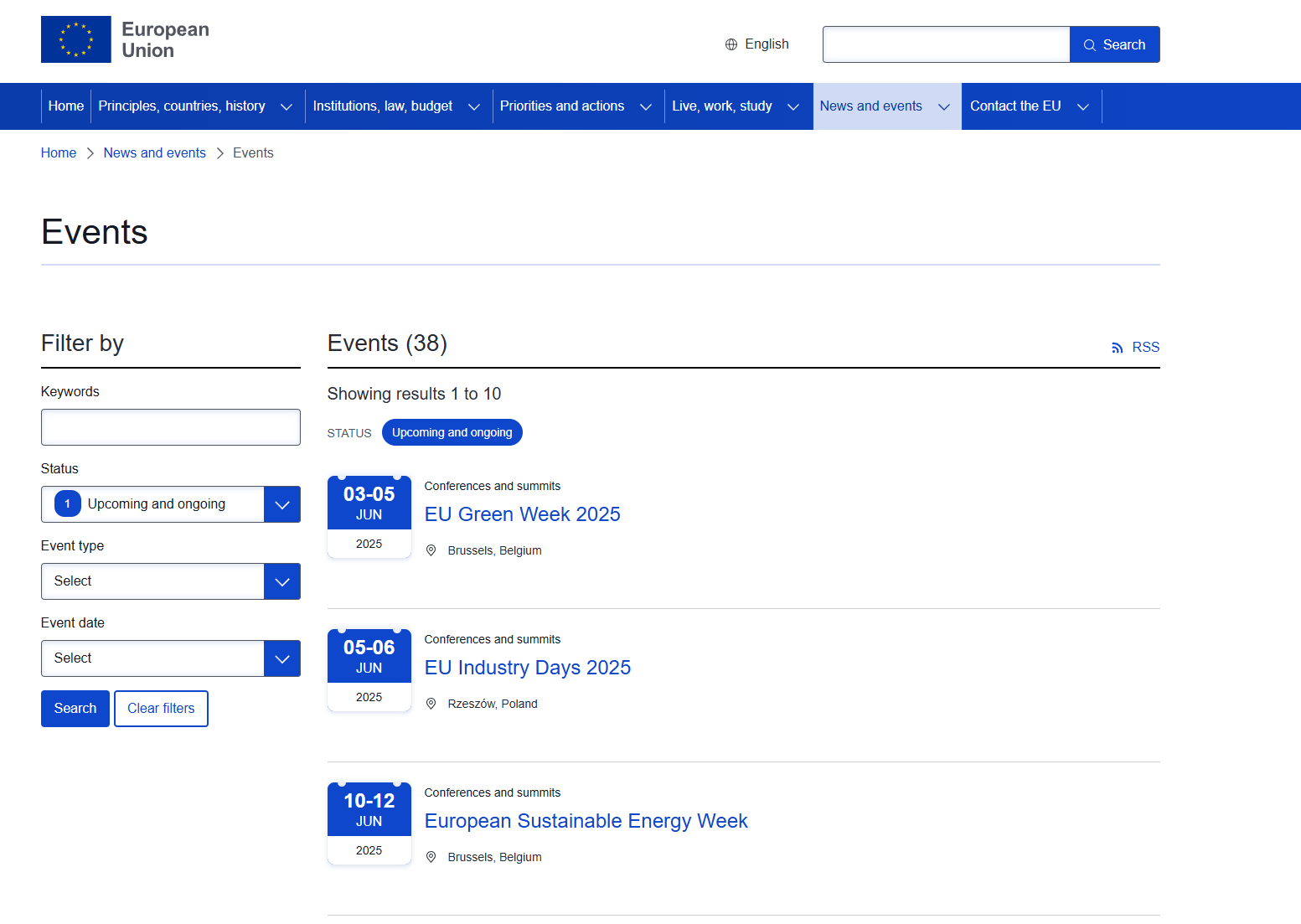The height and width of the screenshot is (924, 1301).
Task: Go to Home breadcrumb link
Action: (x=59, y=152)
